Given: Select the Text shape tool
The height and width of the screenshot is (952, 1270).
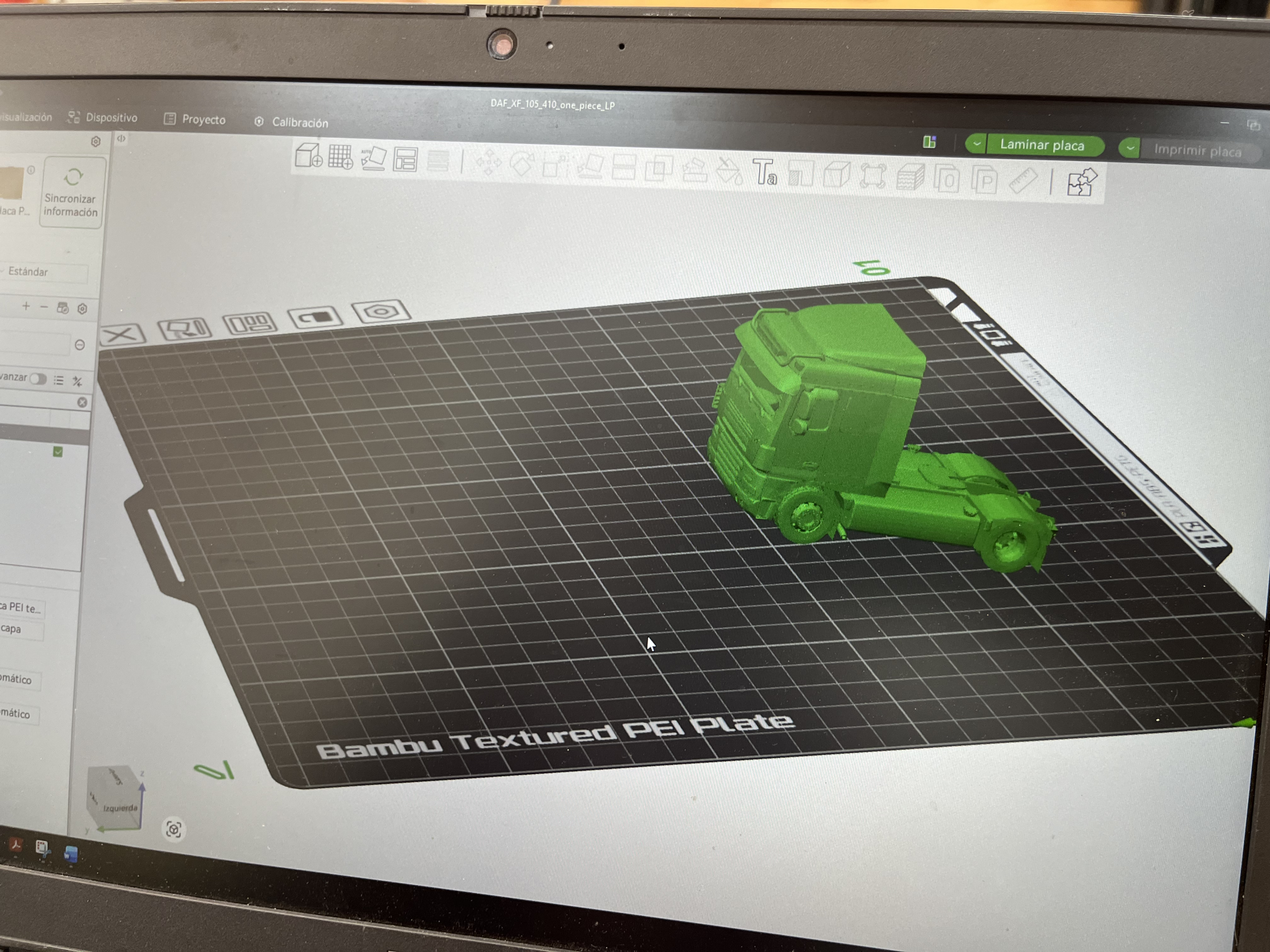Looking at the screenshot, I should pyautogui.click(x=765, y=172).
